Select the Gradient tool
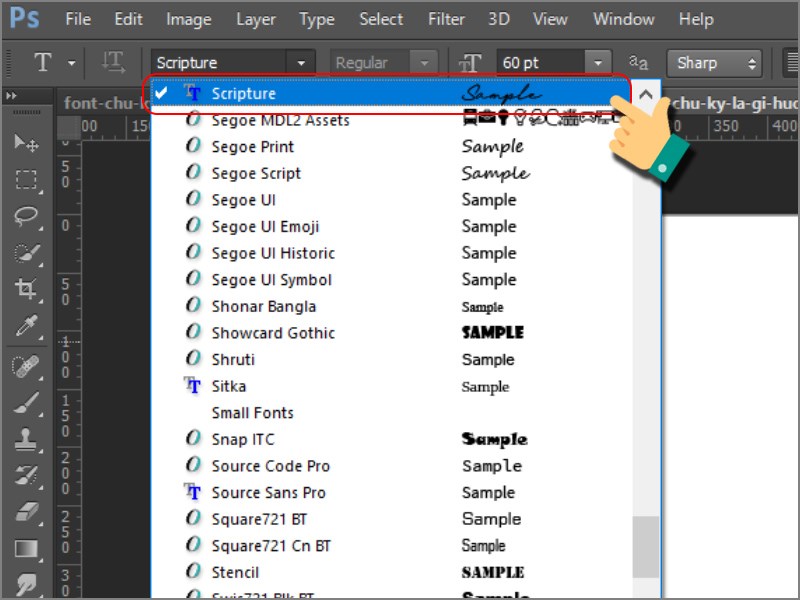800x600 pixels. [26, 549]
